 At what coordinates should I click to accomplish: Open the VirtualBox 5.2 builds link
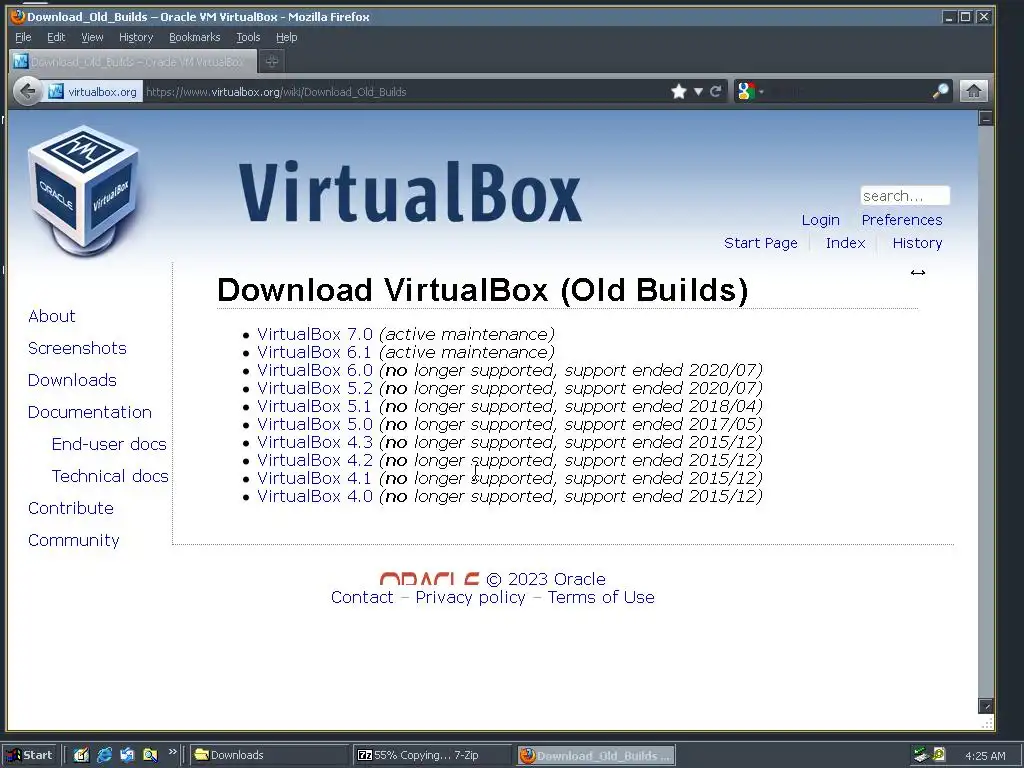(315, 389)
